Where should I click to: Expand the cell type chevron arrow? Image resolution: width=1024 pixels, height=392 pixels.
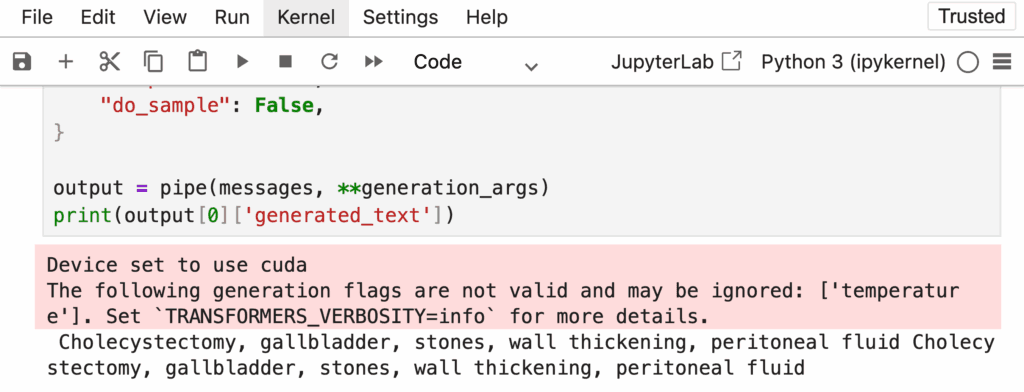(532, 66)
